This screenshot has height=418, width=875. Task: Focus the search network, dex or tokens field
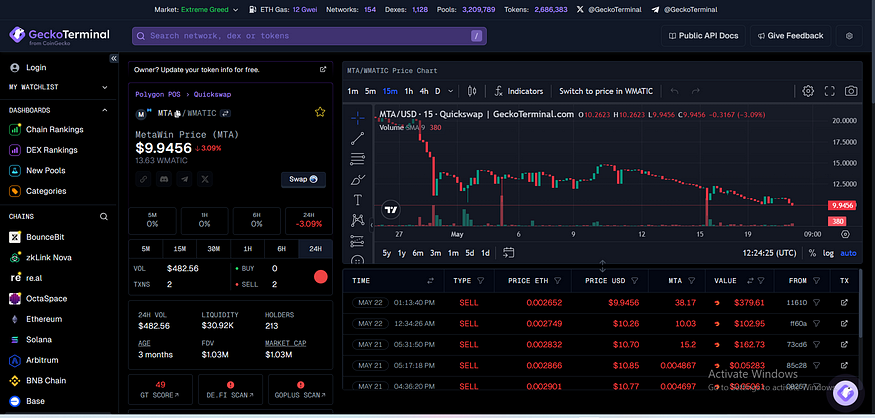pos(309,36)
